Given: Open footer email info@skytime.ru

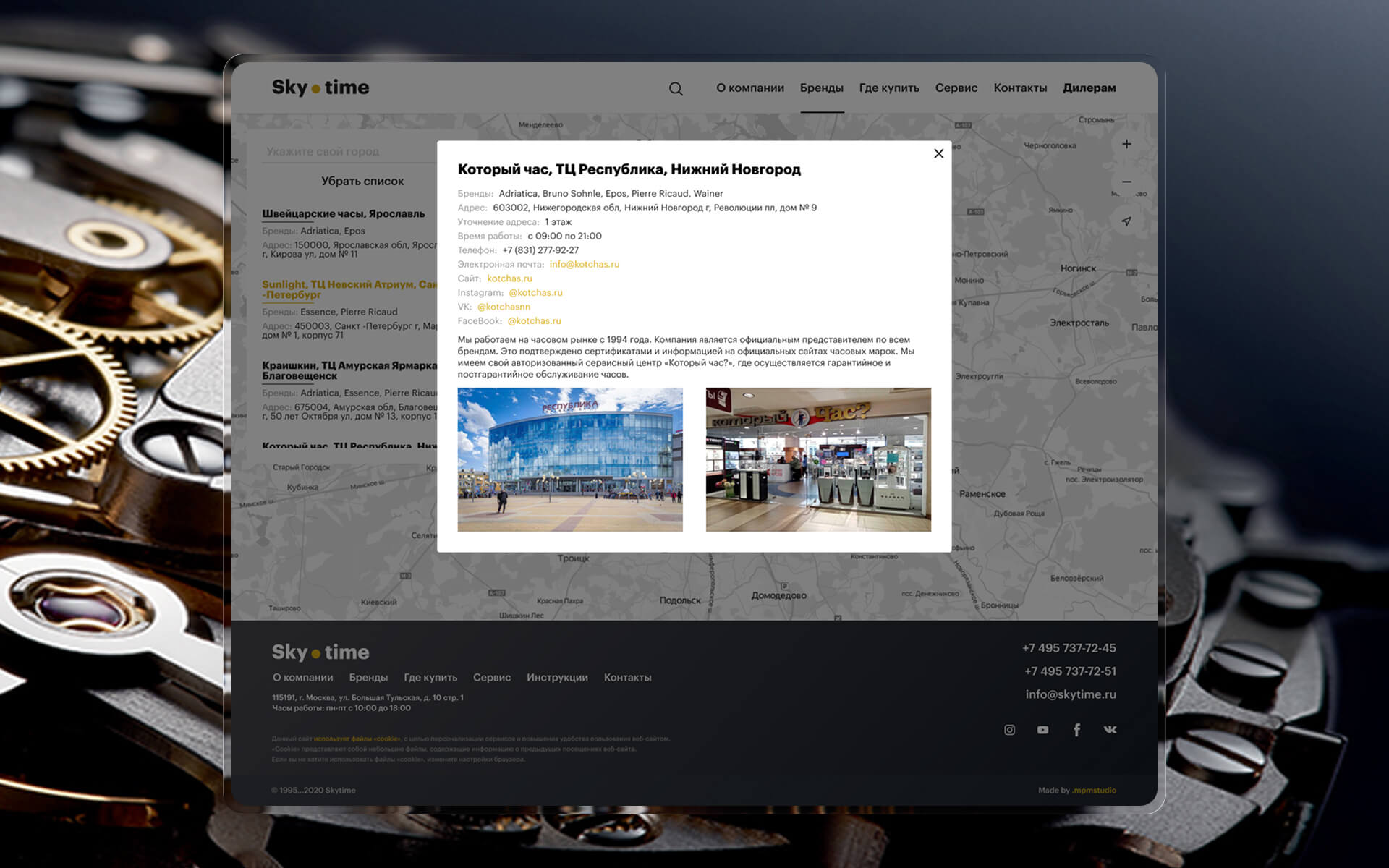Looking at the screenshot, I should tap(1071, 694).
